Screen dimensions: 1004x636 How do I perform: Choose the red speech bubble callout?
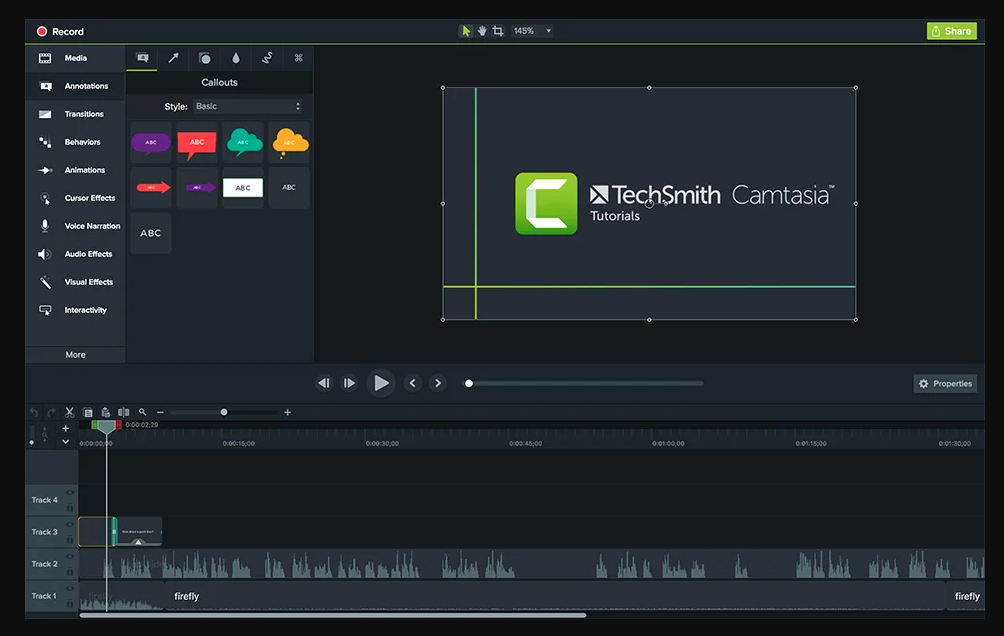pyautogui.click(x=197, y=142)
